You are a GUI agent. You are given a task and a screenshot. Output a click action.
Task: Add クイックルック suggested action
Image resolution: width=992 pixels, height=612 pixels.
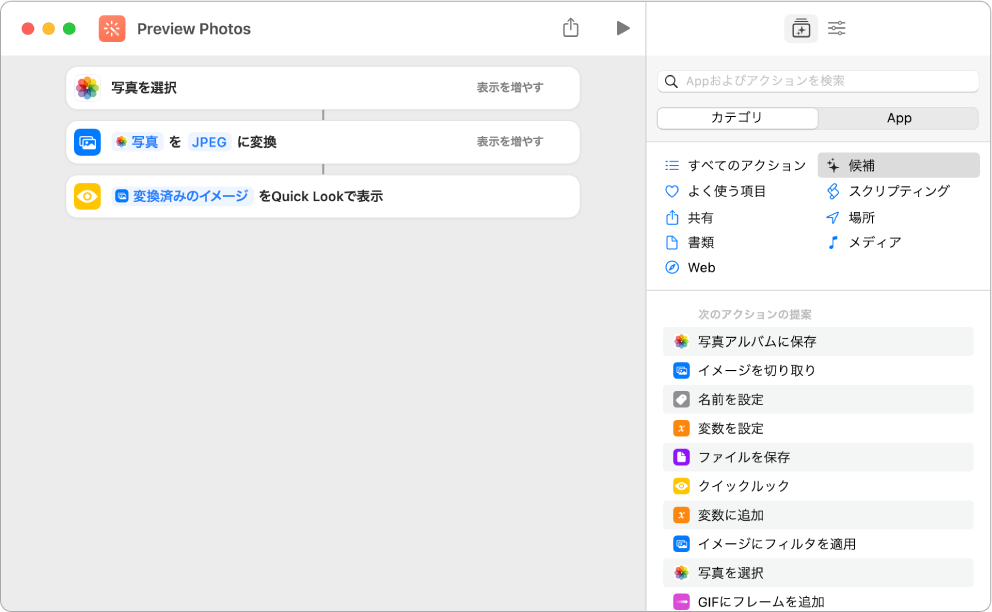[x=818, y=486]
